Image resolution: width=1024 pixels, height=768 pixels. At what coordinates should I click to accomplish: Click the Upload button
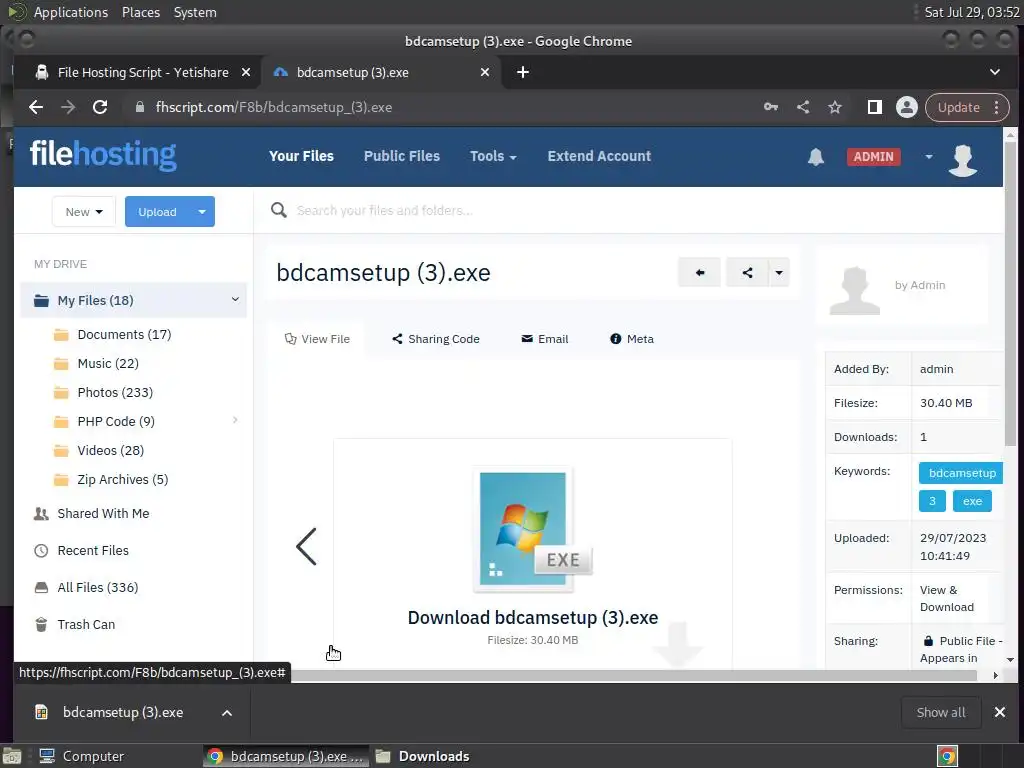click(x=157, y=212)
